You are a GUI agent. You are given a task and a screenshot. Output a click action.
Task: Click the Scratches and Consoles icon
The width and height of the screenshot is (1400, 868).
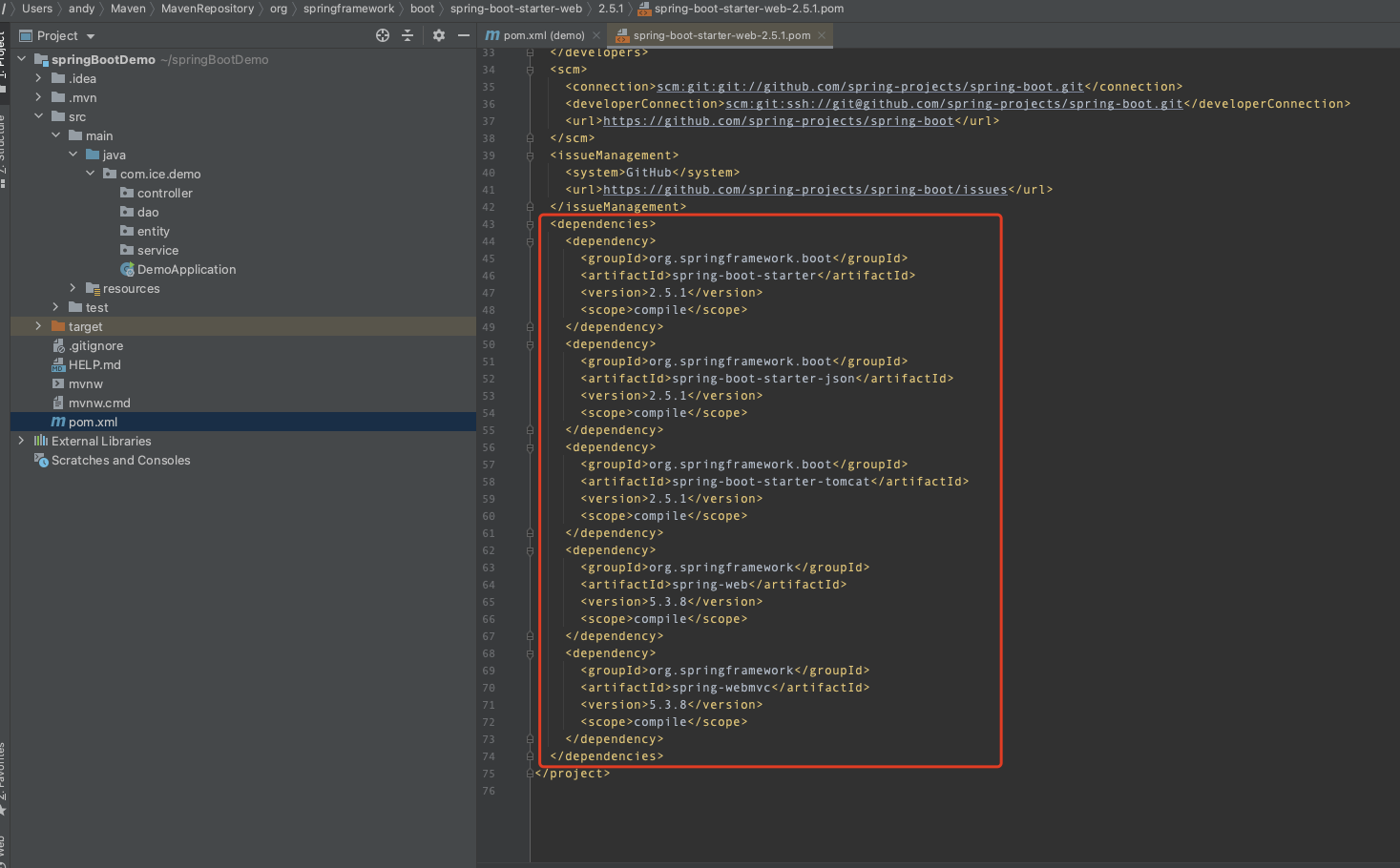[41, 460]
